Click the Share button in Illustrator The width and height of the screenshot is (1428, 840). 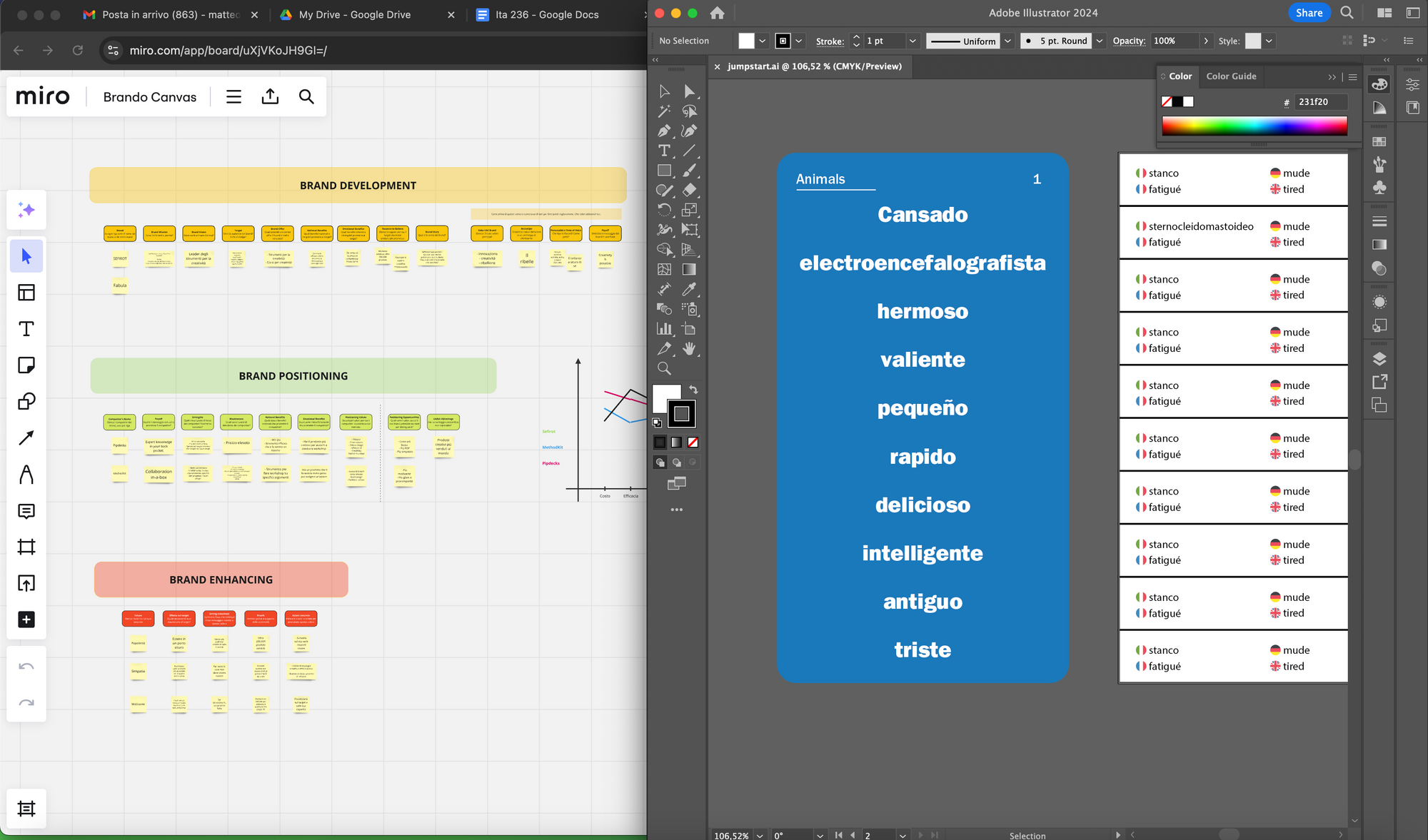pyautogui.click(x=1309, y=13)
